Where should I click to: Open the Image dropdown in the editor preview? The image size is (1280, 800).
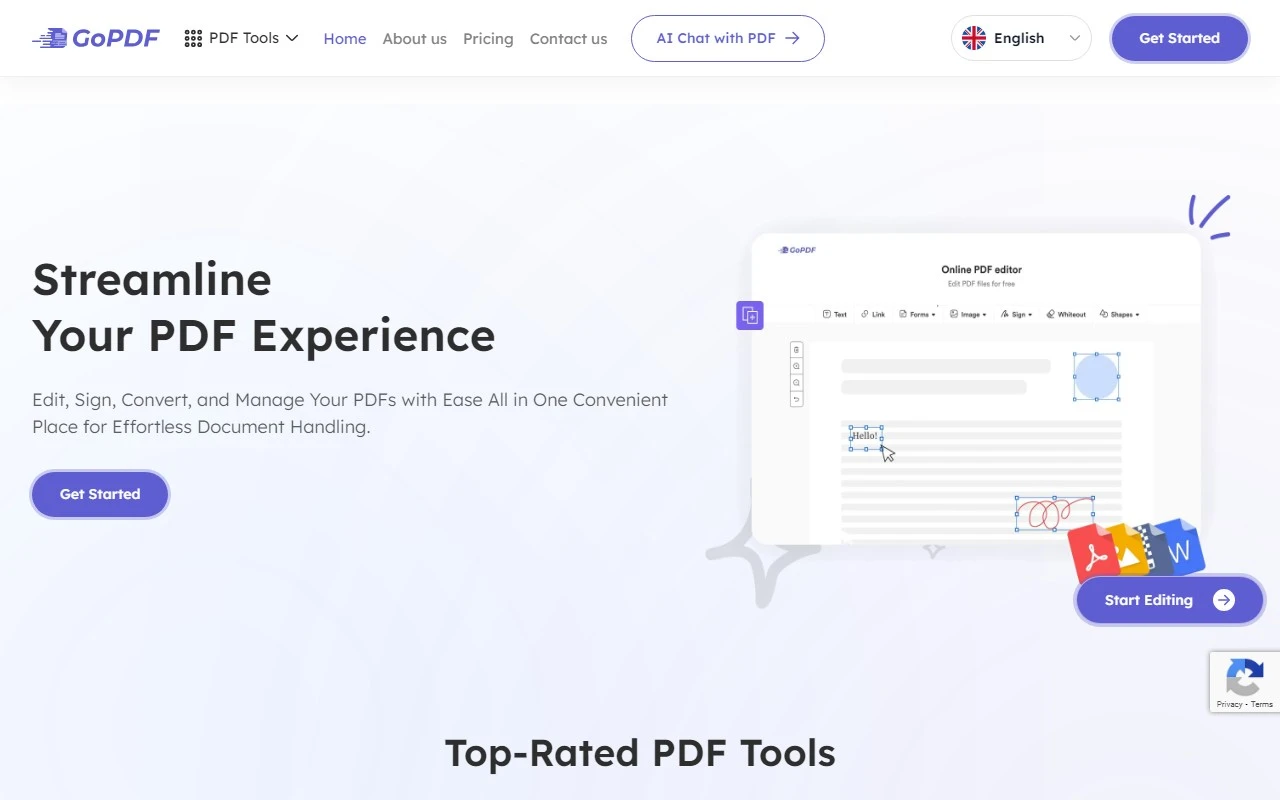point(968,314)
